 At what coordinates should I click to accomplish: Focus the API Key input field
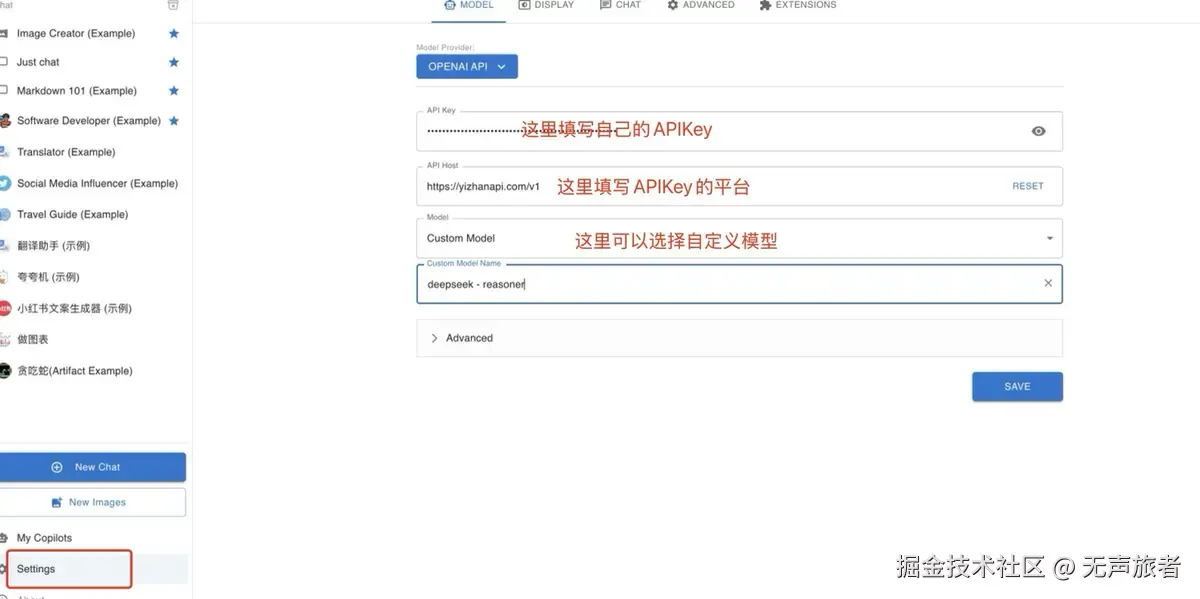739,131
